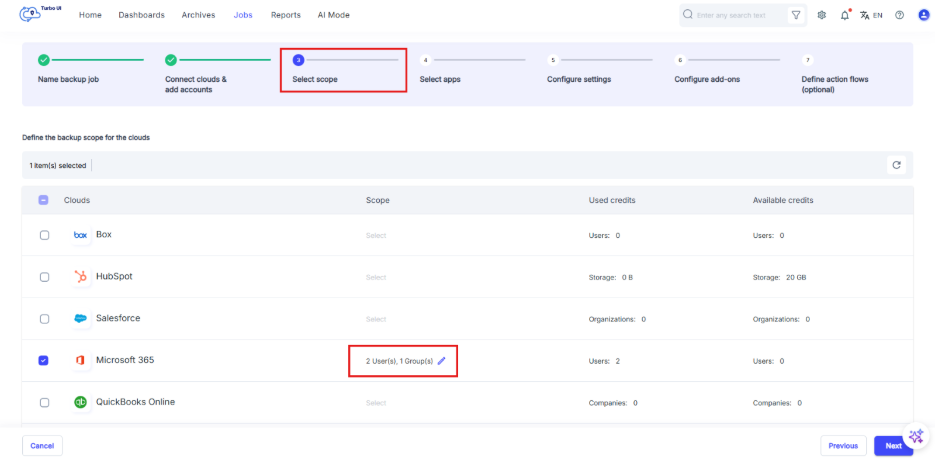Click the Next button
The height and width of the screenshot is (463, 936).
pos(892,446)
